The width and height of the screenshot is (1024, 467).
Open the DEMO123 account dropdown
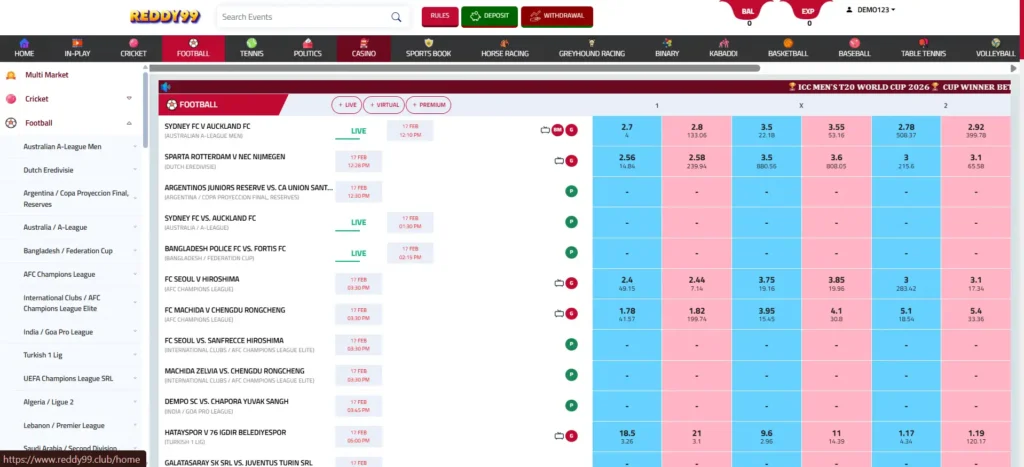870,10
